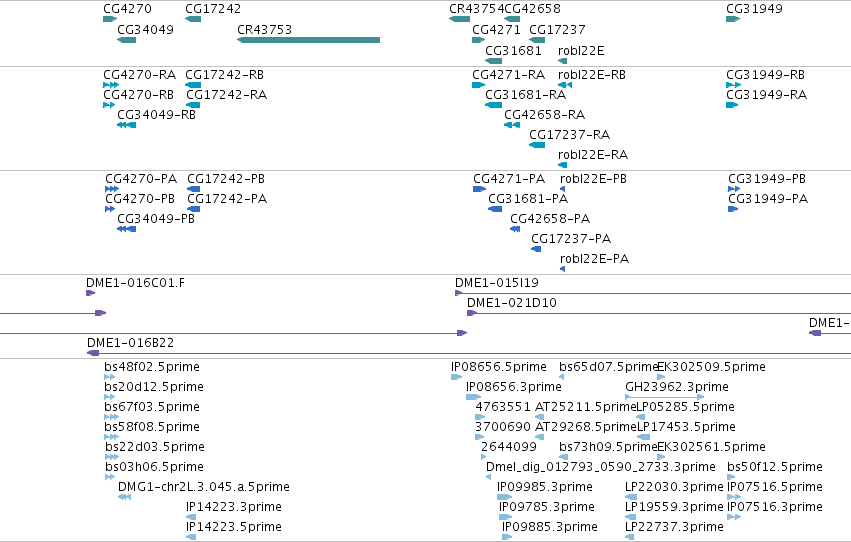This screenshot has width=851, height=542.
Task: Click transcript CG17242-RB
Action: (224, 74)
